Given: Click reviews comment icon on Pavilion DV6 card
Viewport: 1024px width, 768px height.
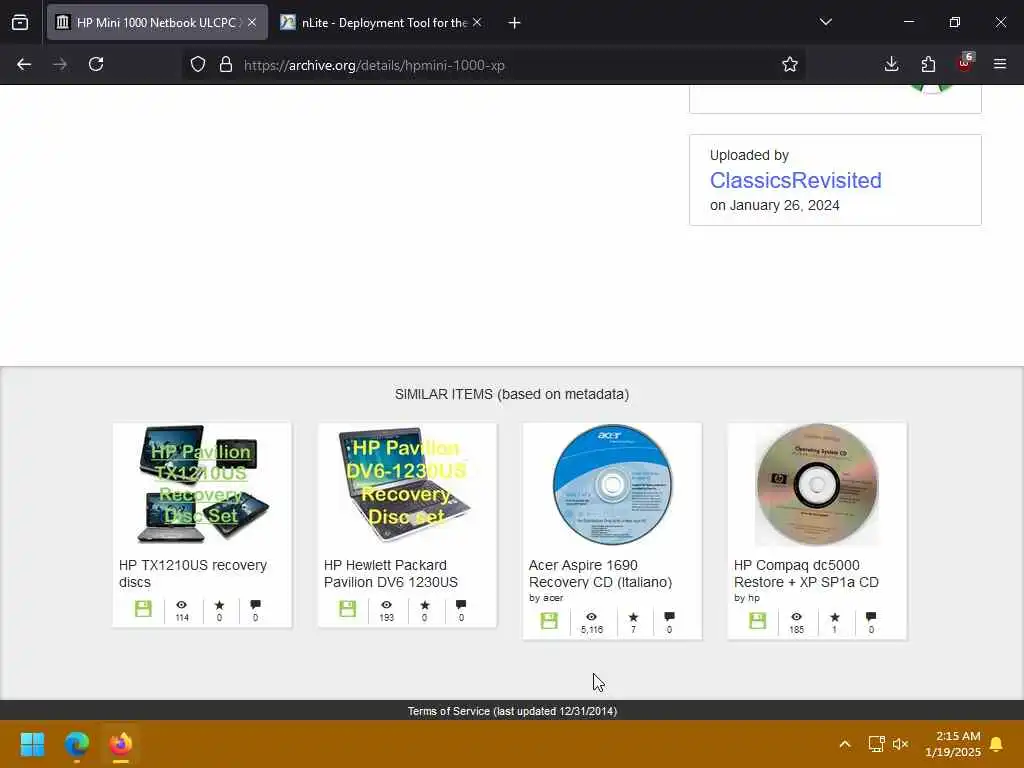Looking at the screenshot, I should [x=461, y=605].
